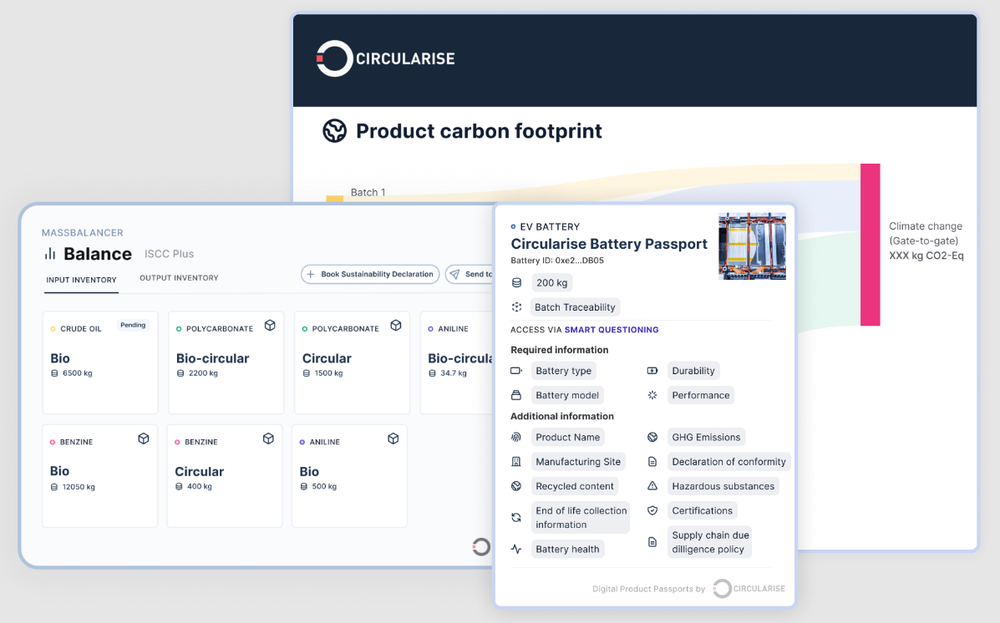Click the bar chart icon beside Balance

click(50, 254)
